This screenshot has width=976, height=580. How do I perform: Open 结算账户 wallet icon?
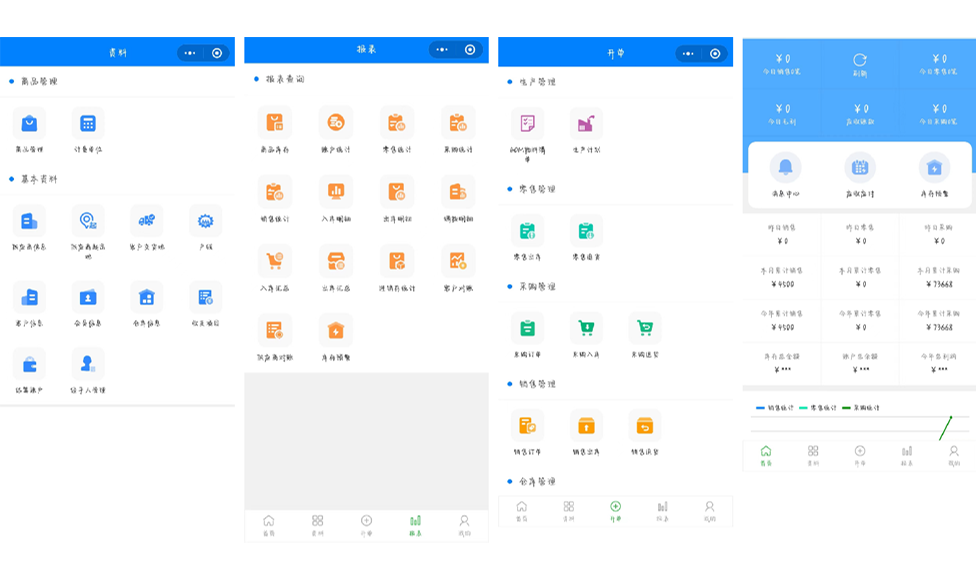tap(29, 364)
